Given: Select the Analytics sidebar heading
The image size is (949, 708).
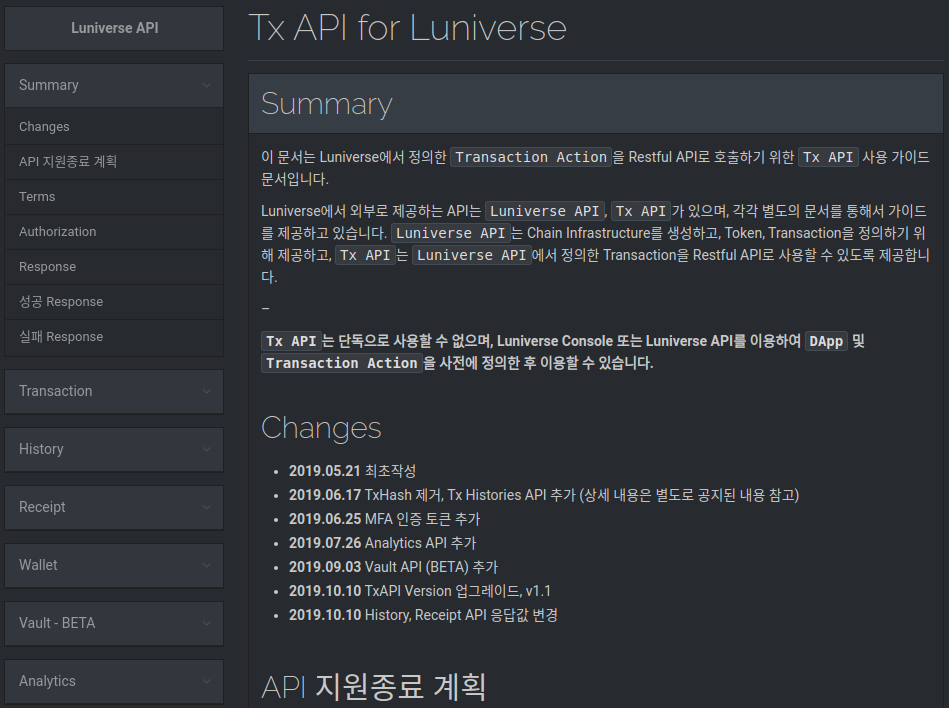Looking at the screenshot, I should 114,681.
